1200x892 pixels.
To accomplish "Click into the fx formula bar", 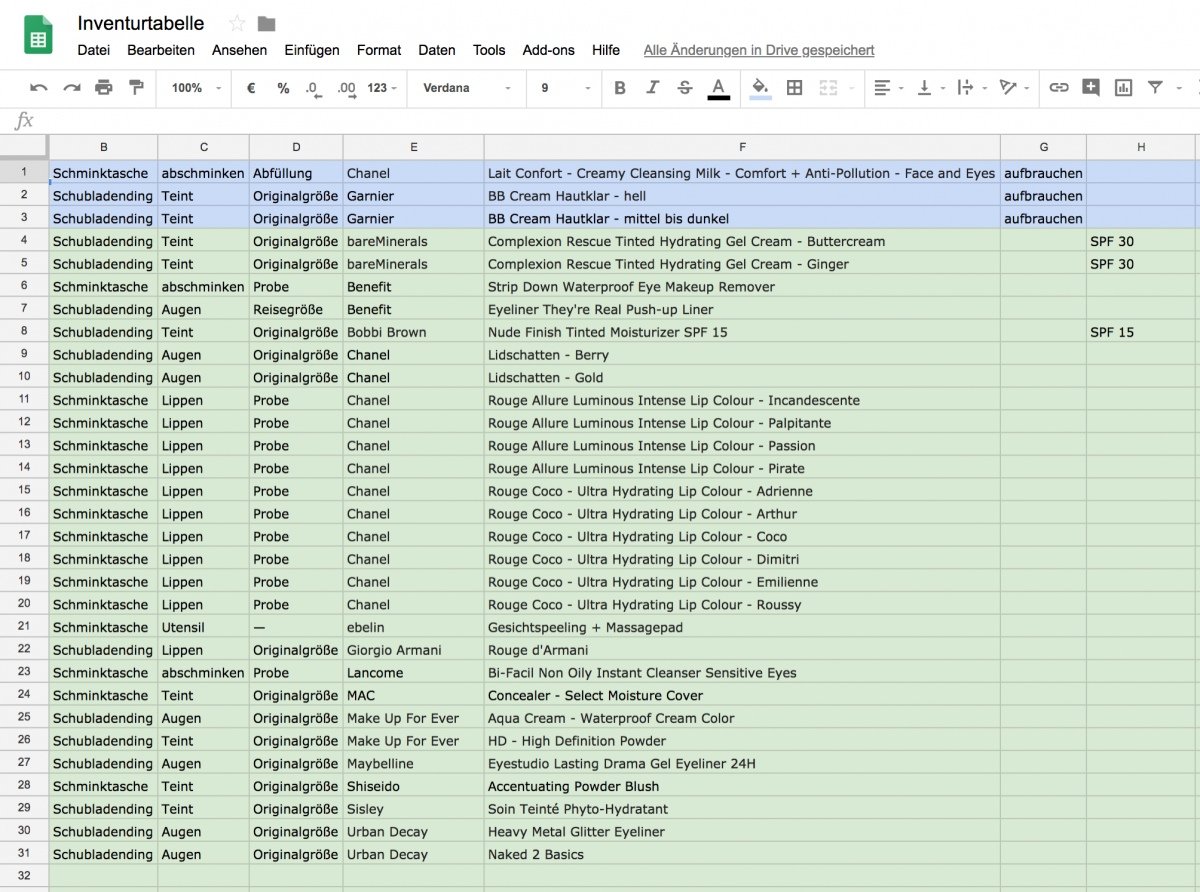I will [620, 121].
